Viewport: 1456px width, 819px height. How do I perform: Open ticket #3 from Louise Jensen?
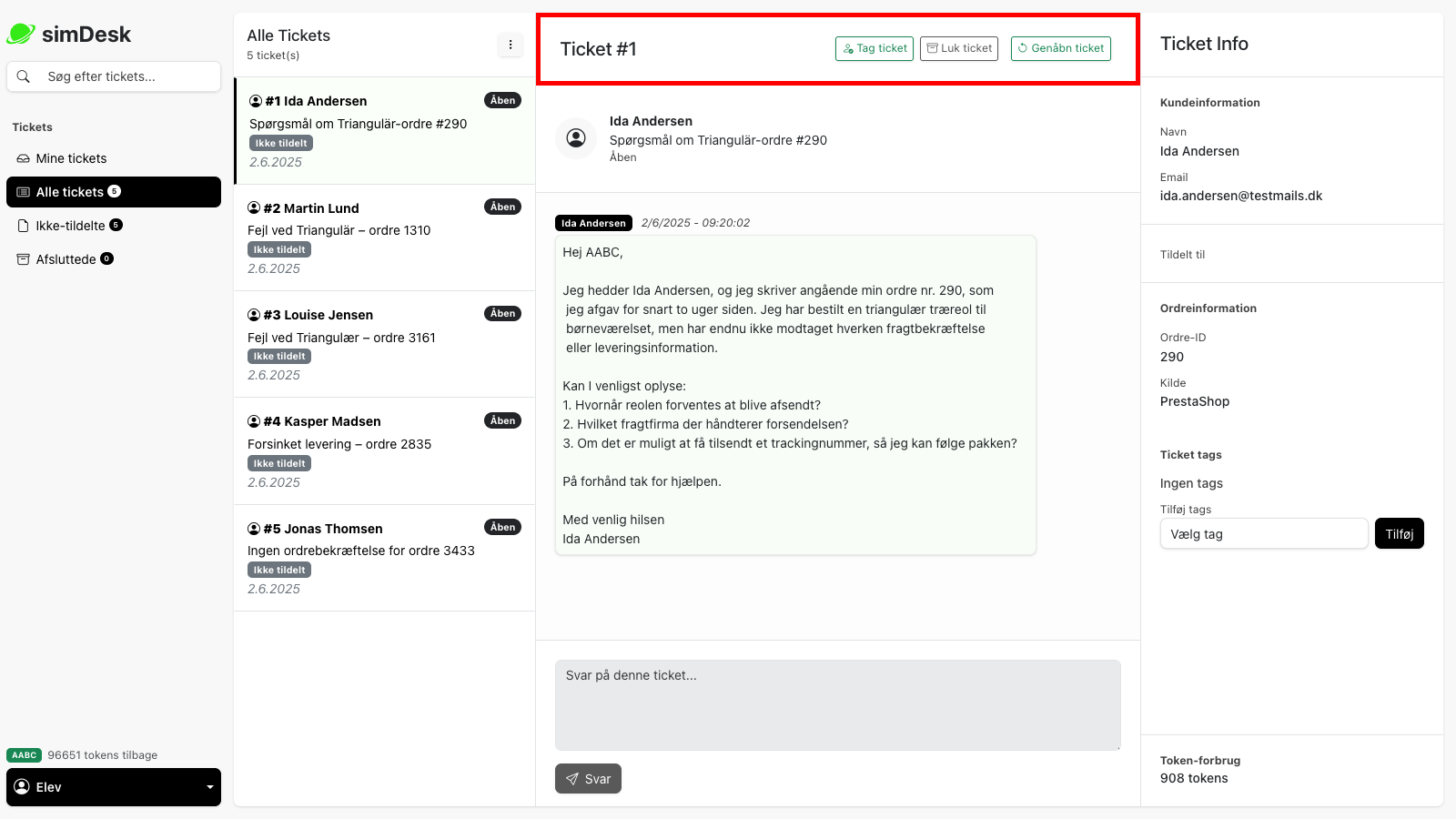point(382,344)
